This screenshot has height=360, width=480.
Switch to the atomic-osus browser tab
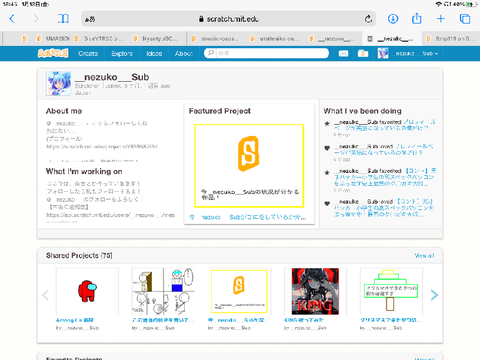216,39
